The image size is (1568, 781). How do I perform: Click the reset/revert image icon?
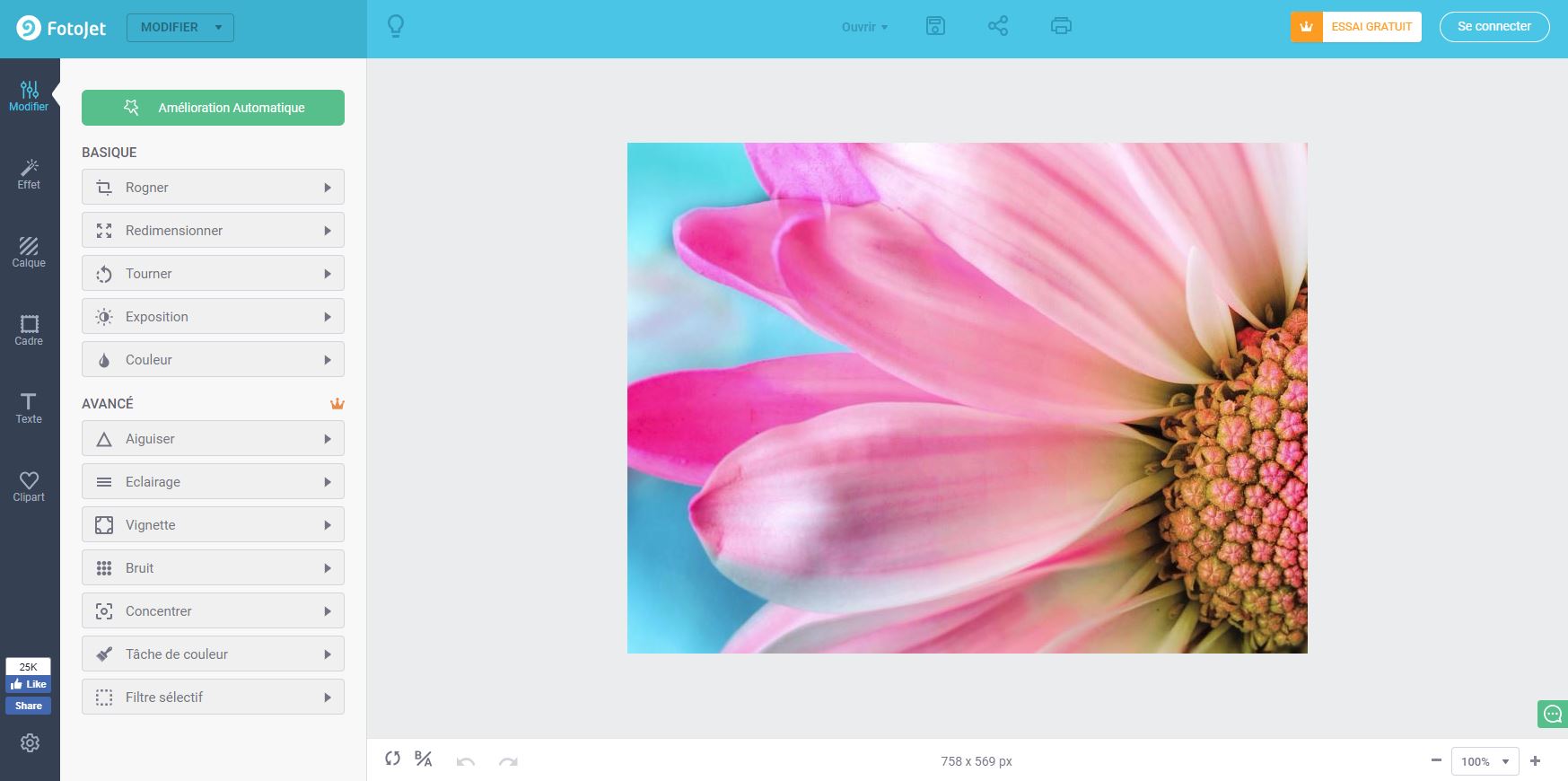[392, 759]
